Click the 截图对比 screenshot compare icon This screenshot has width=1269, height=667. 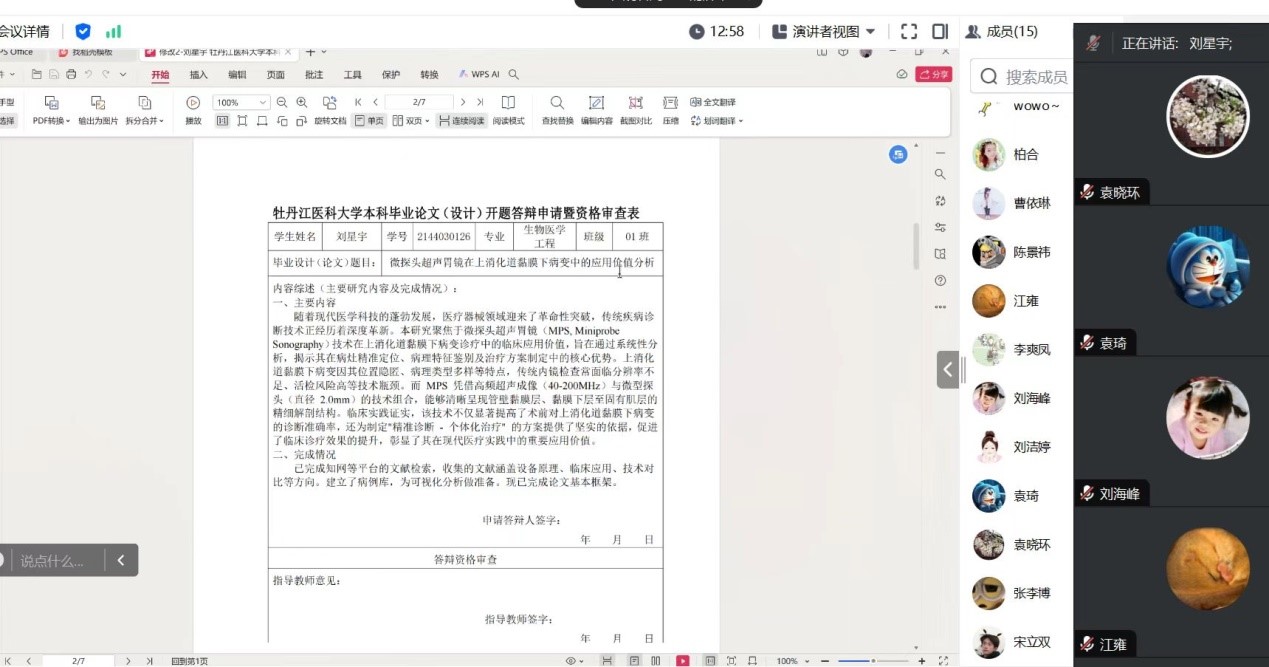635,103
